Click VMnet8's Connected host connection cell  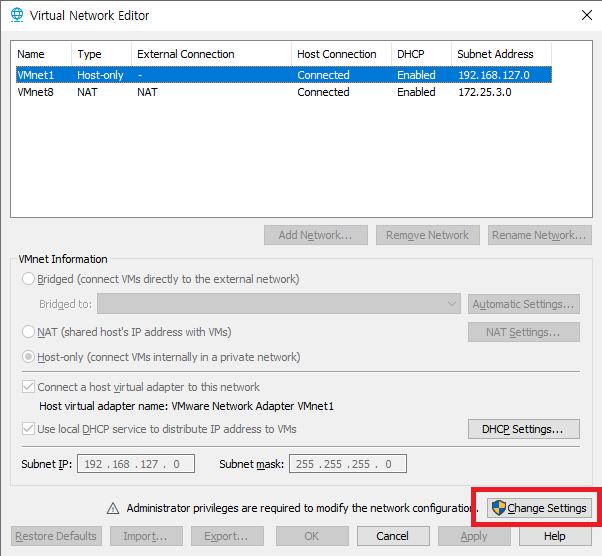(323, 92)
